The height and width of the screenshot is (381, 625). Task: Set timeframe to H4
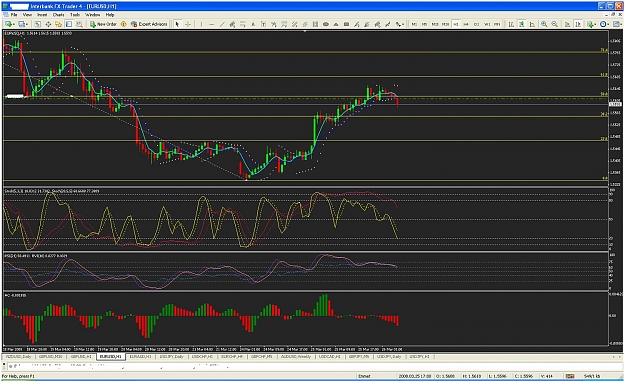coord(466,24)
